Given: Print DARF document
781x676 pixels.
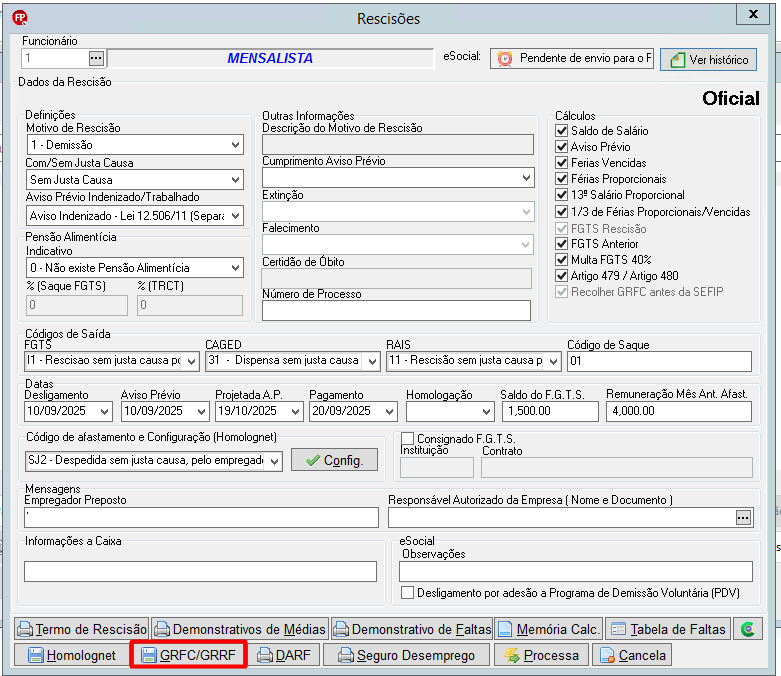Looking at the screenshot, I should [284, 655].
